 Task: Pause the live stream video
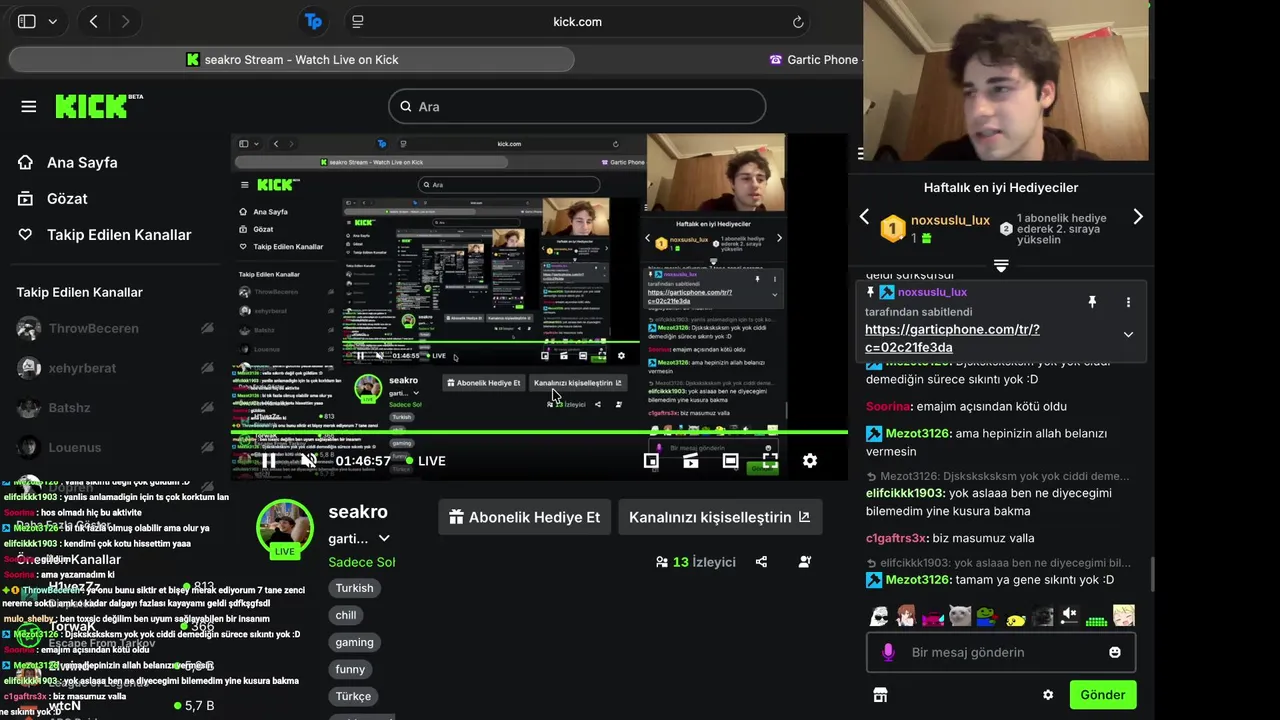tap(269, 461)
